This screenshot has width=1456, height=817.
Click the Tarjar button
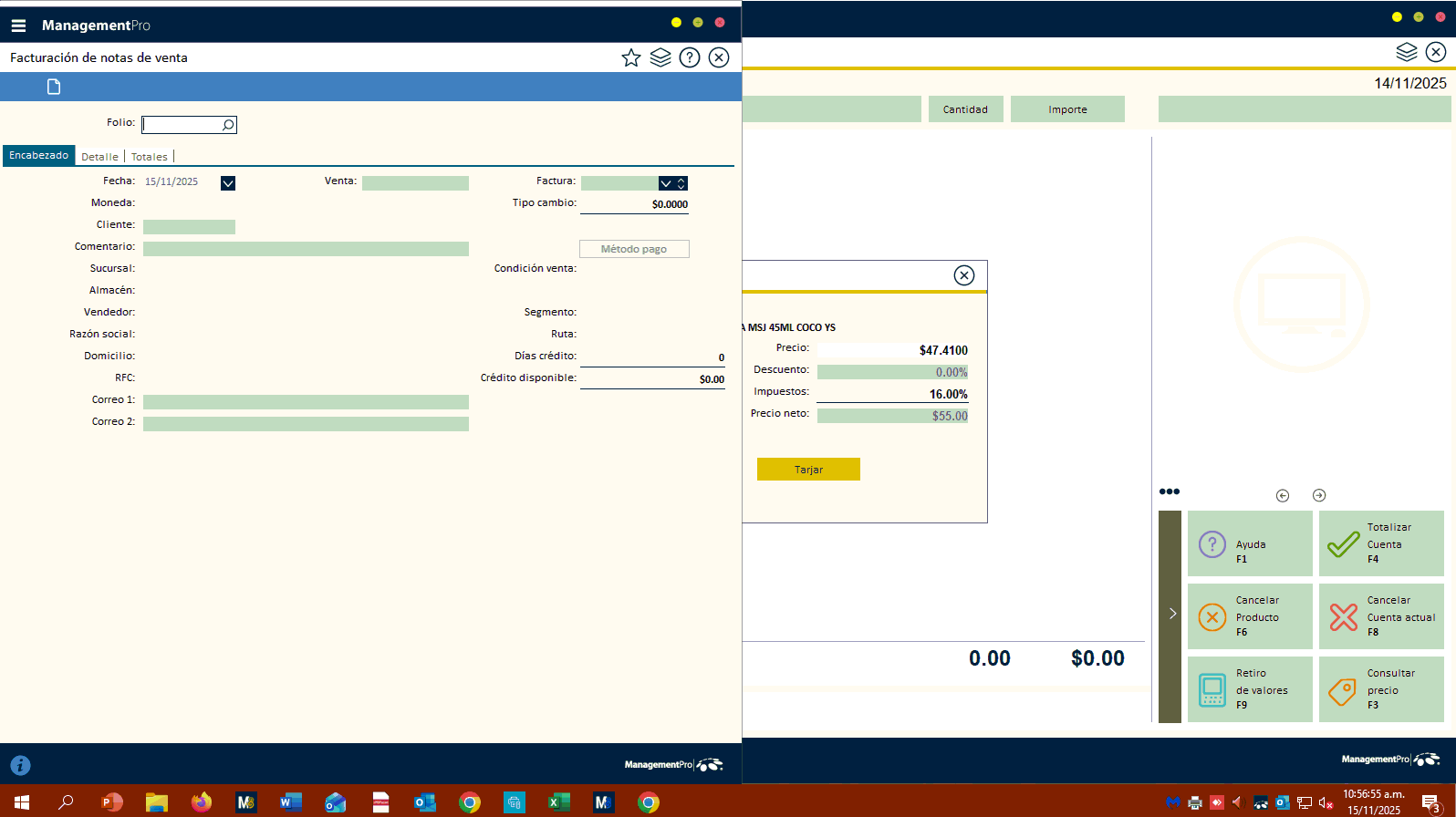(x=808, y=469)
